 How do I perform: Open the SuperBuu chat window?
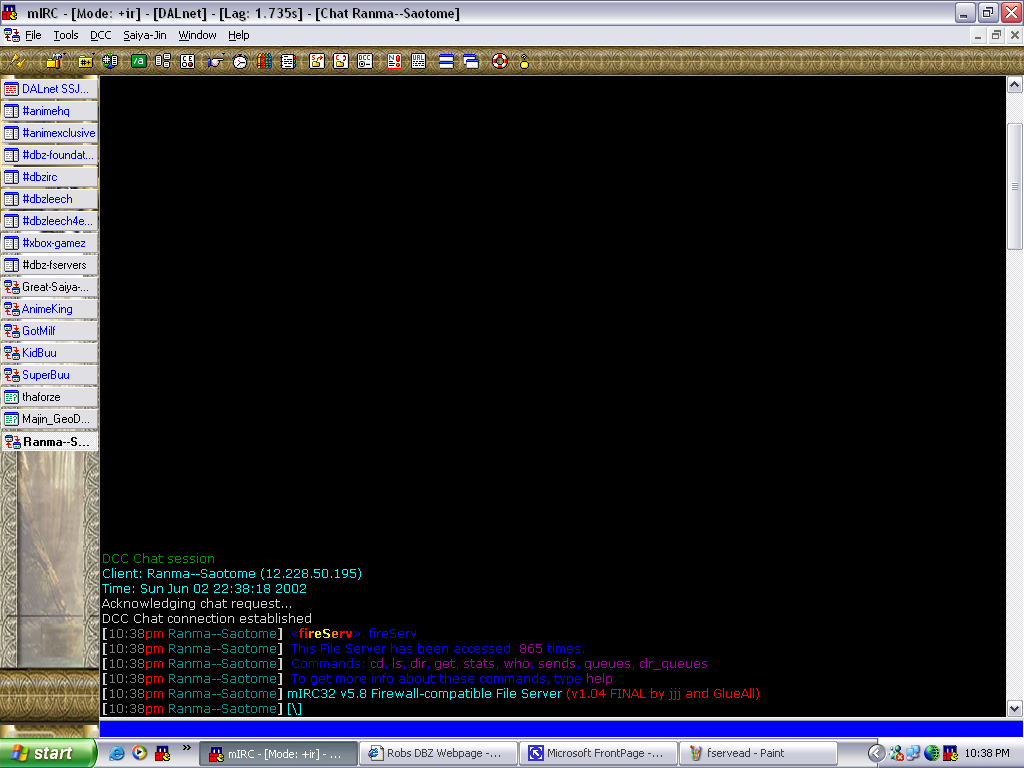pyautogui.click(x=50, y=375)
